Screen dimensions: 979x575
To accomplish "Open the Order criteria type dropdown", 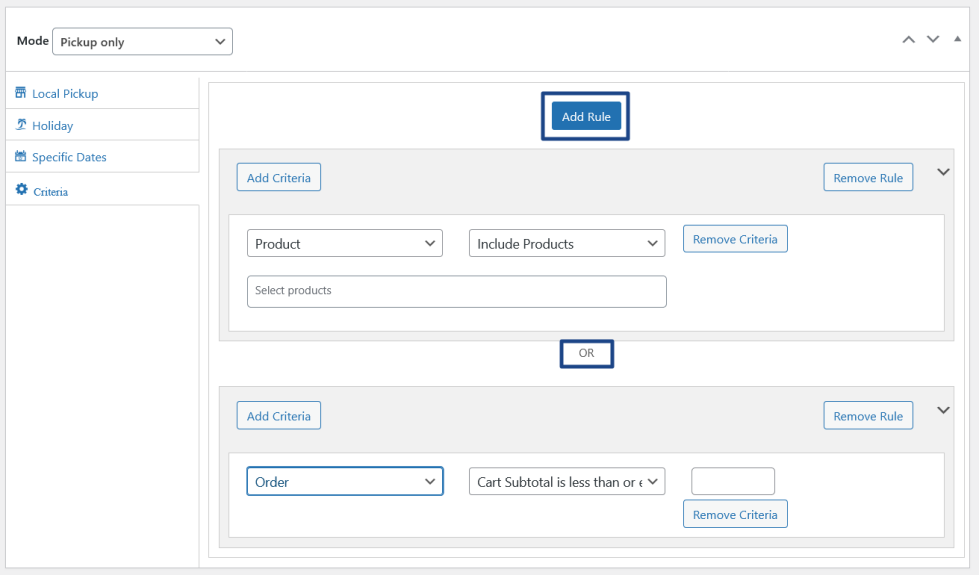I will pos(344,482).
